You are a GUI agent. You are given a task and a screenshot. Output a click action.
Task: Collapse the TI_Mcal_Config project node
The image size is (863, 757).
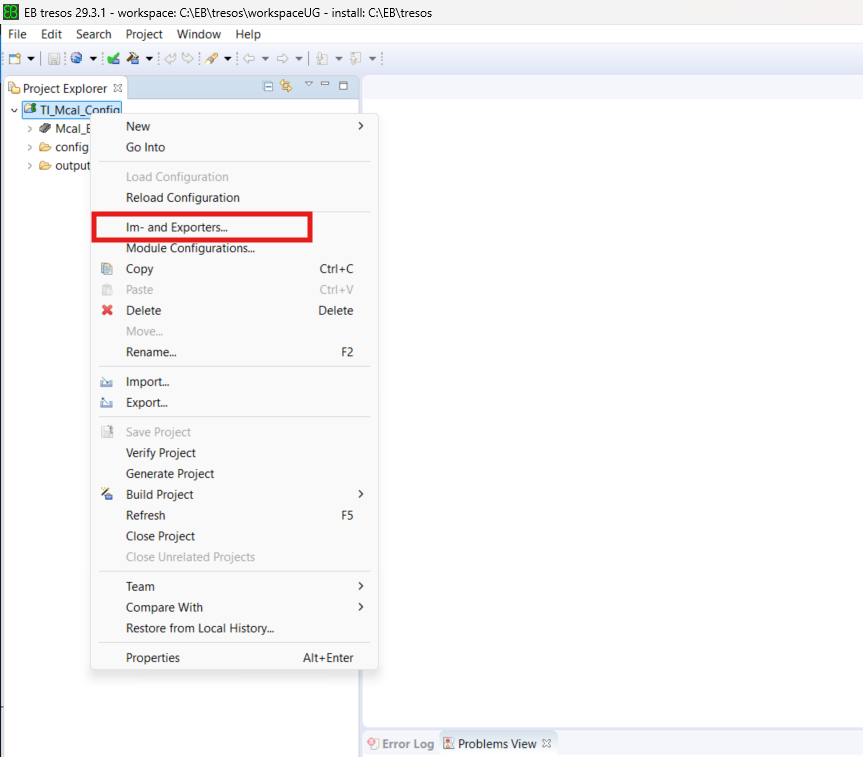[x=13, y=109]
